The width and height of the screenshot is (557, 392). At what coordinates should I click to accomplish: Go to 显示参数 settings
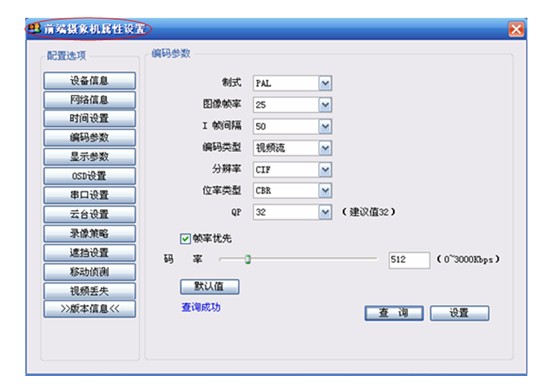[90, 157]
